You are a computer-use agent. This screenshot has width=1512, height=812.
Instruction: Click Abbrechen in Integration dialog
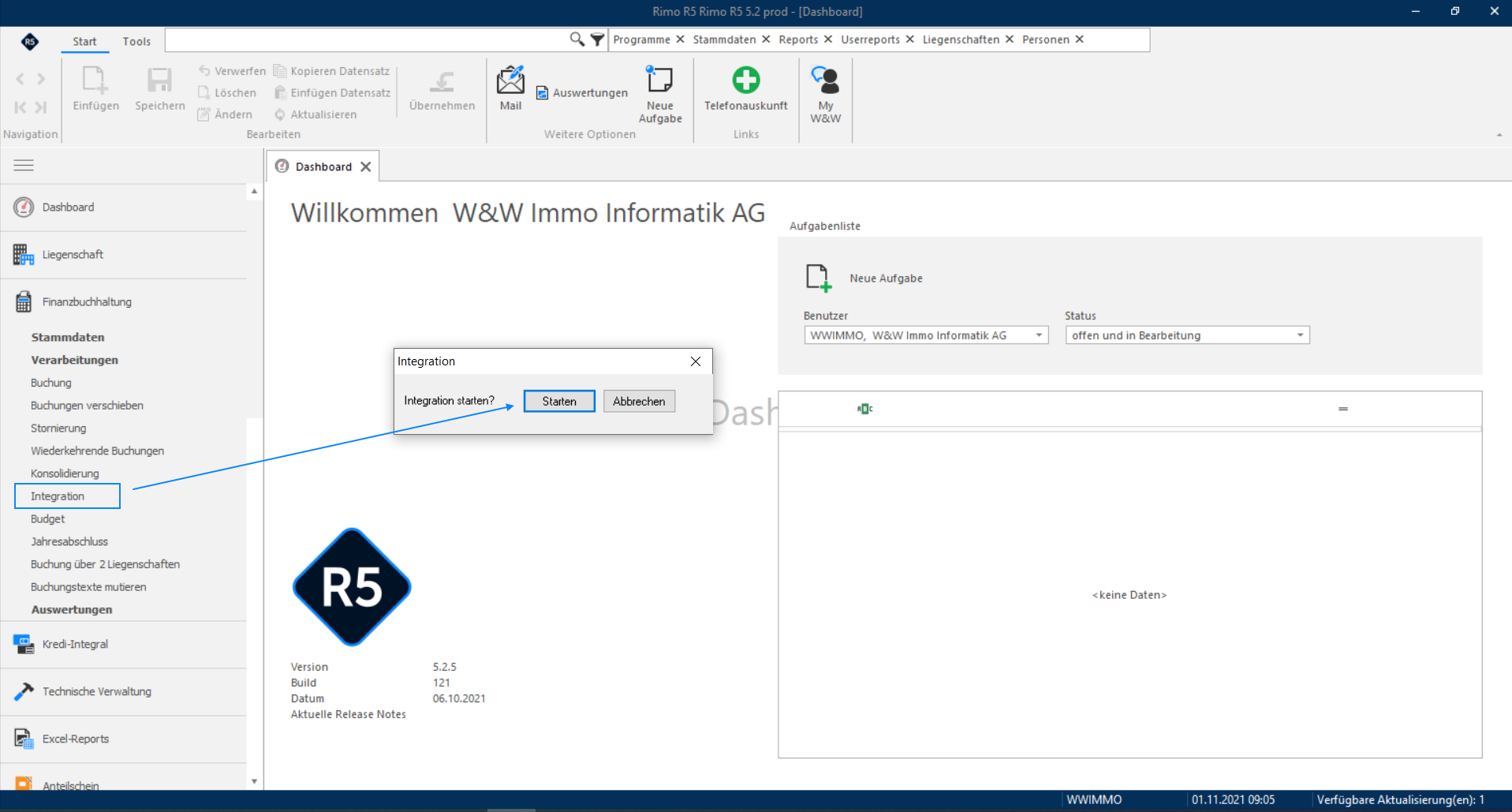(639, 401)
